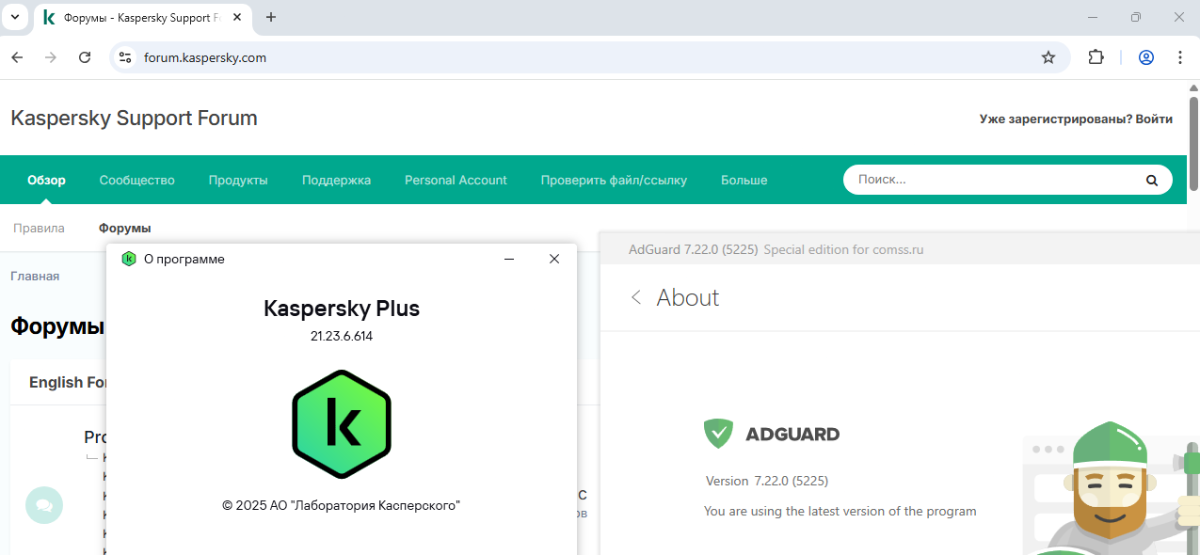The width and height of the screenshot is (1200, 555).
Task: Go back to previous page
Action: point(17,57)
